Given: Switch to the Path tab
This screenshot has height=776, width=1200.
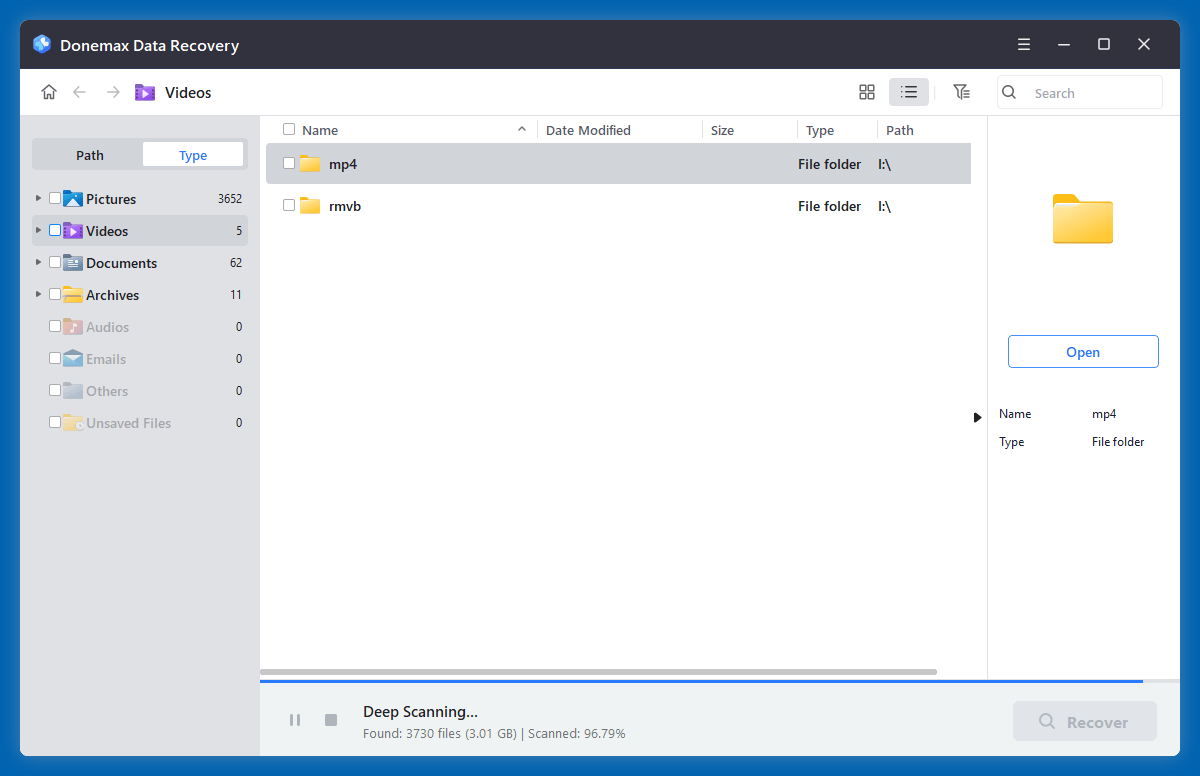Looking at the screenshot, I should coord(89,154).
